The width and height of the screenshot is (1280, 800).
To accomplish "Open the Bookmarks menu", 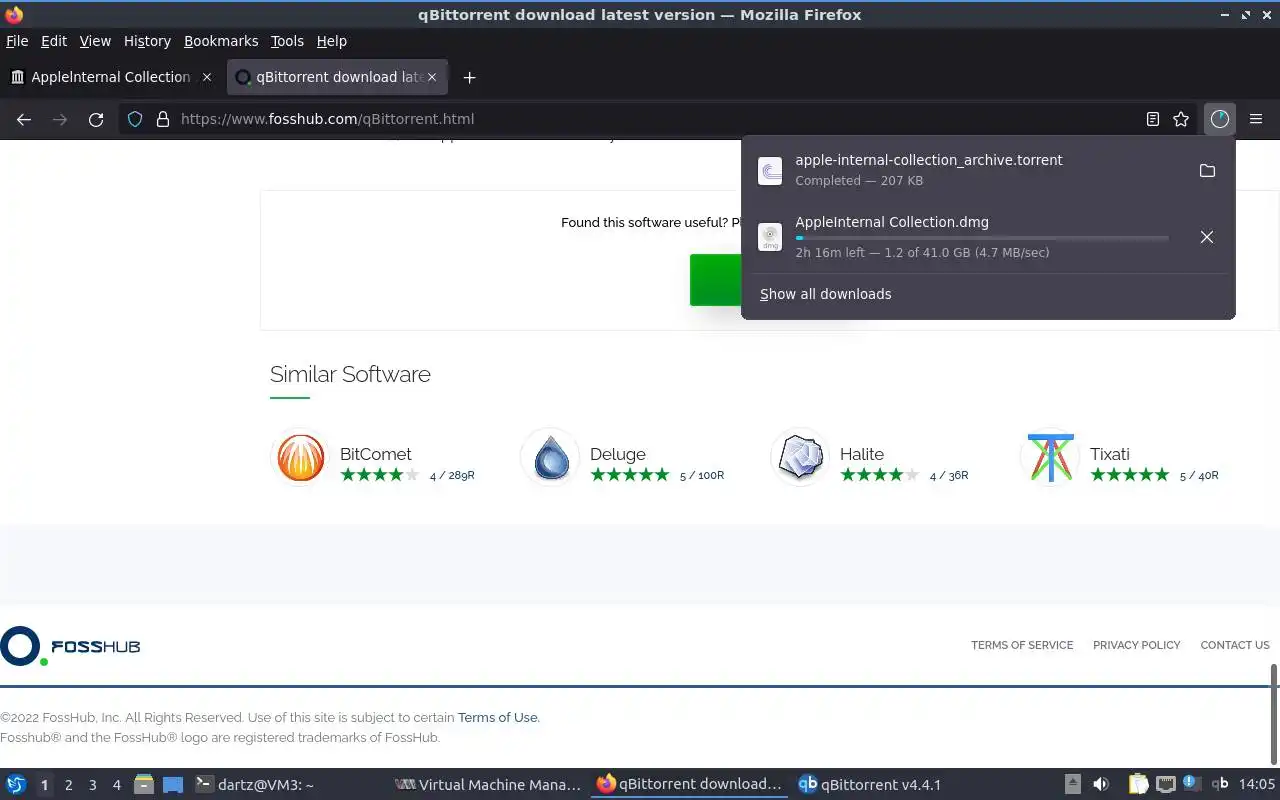I will point(221,41).
